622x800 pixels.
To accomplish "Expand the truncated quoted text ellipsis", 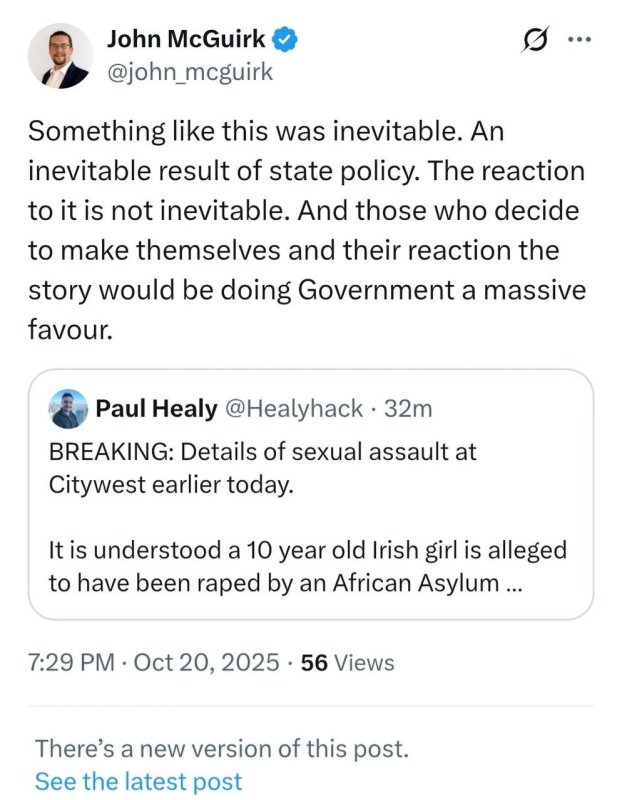I will click(513, 583).
